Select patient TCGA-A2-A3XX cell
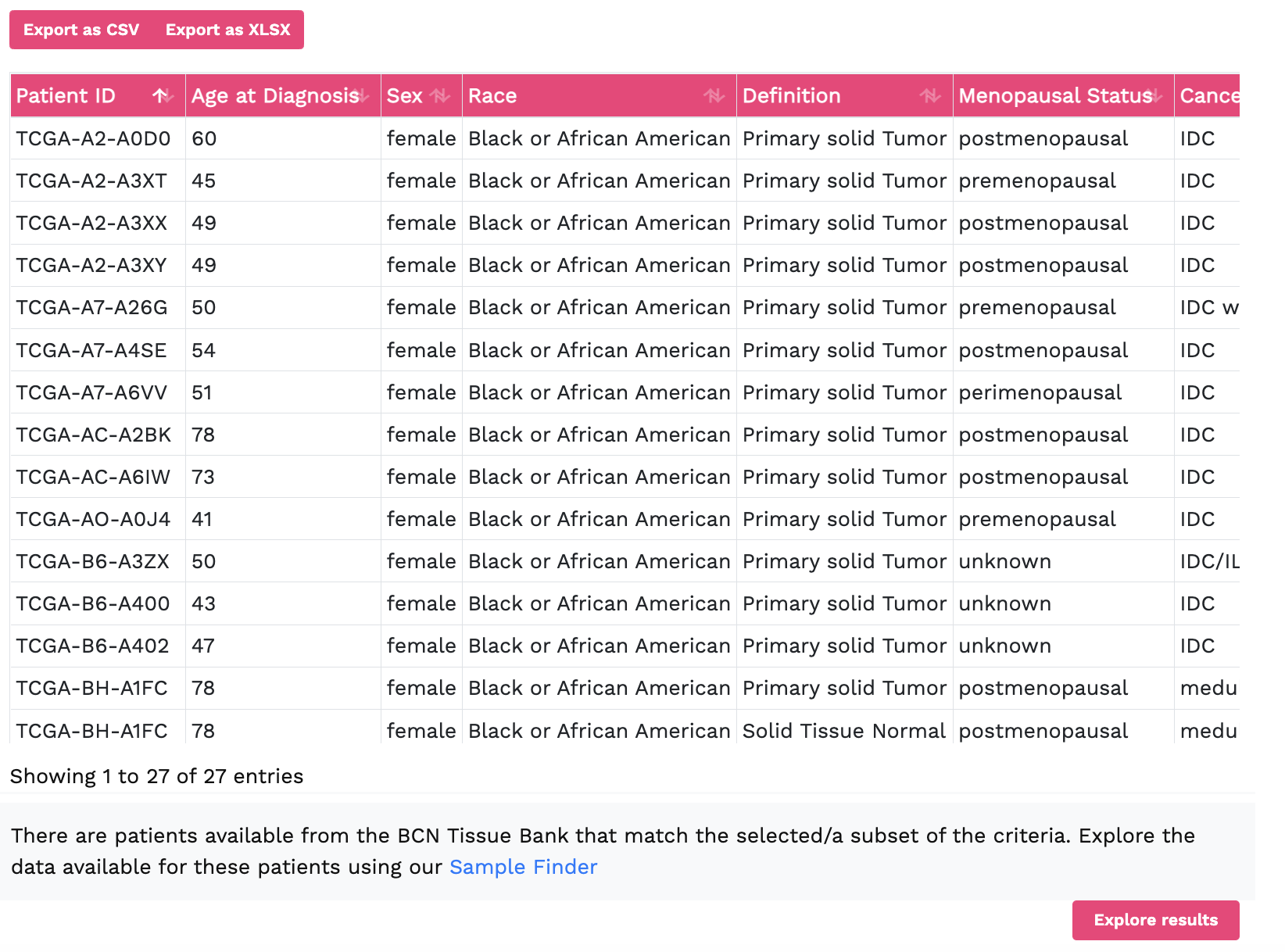Viewport: 1285px width, 952px height. (98, 223)
